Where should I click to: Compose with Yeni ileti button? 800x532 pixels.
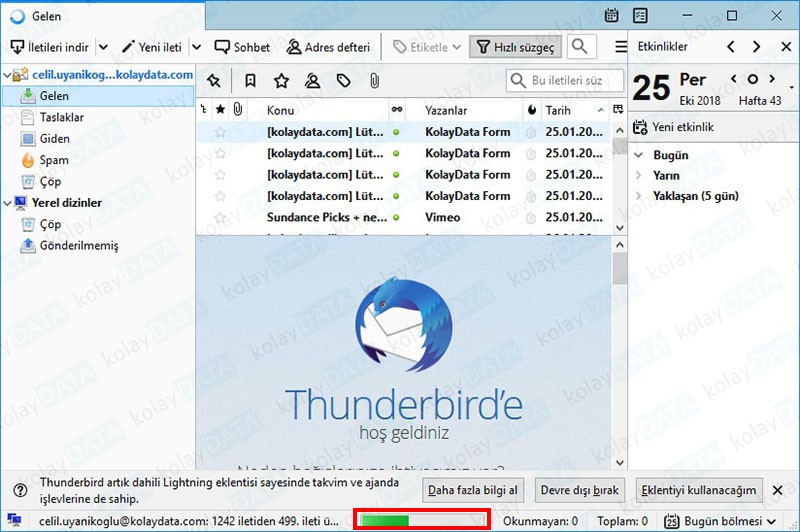152,47
